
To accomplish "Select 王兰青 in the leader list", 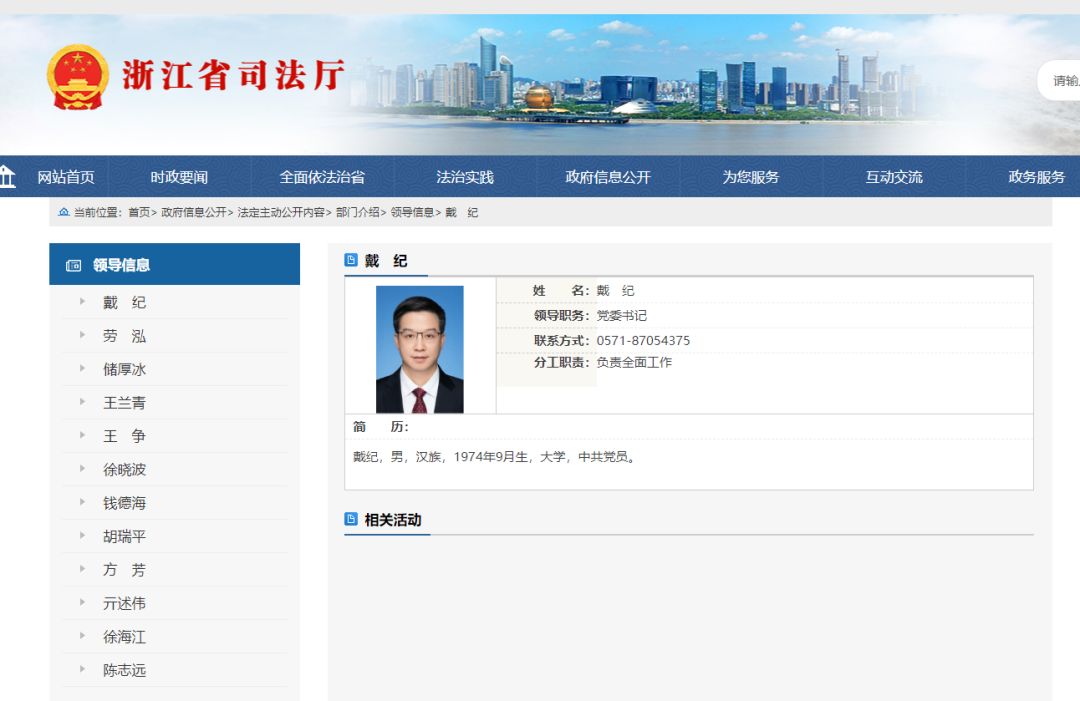I will (x=125, y=403).
